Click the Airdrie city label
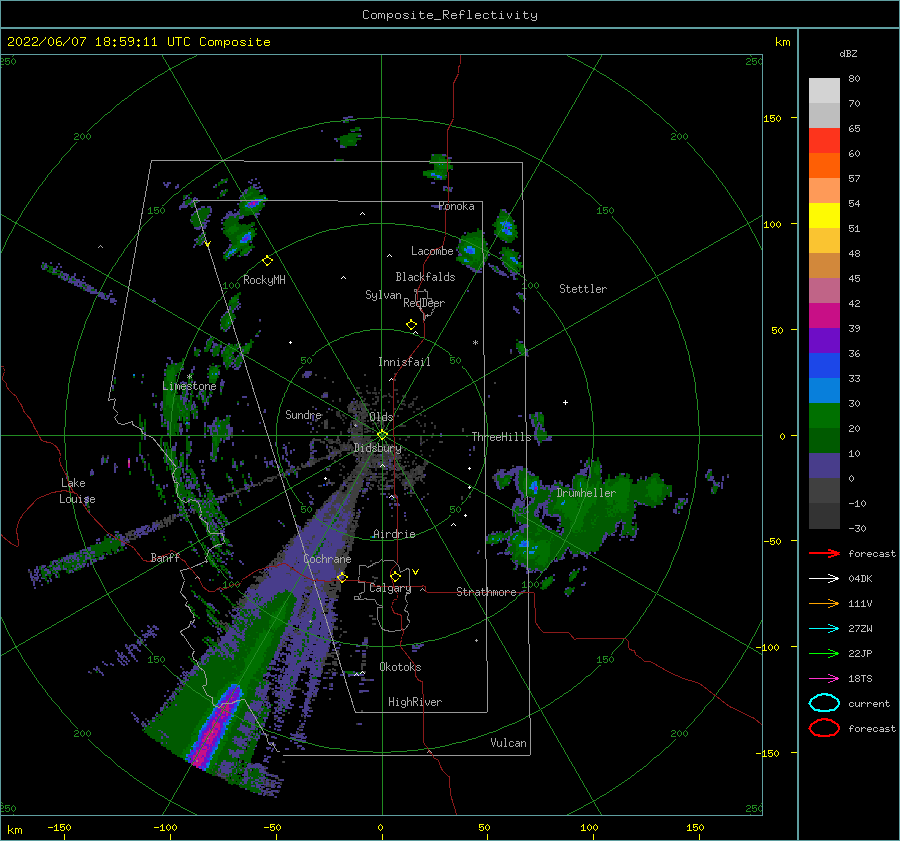The width and height of the screenshot is (900, 841). [394, 534]
